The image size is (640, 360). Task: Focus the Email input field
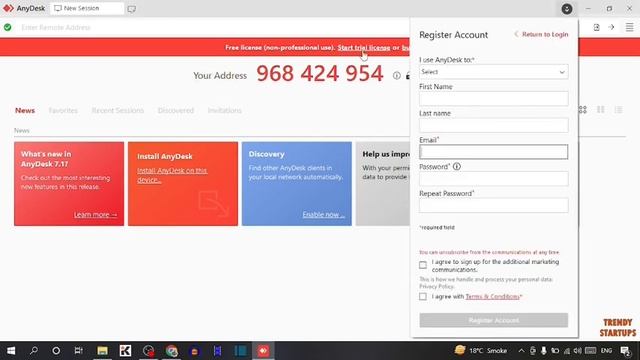tap(493, 152)
